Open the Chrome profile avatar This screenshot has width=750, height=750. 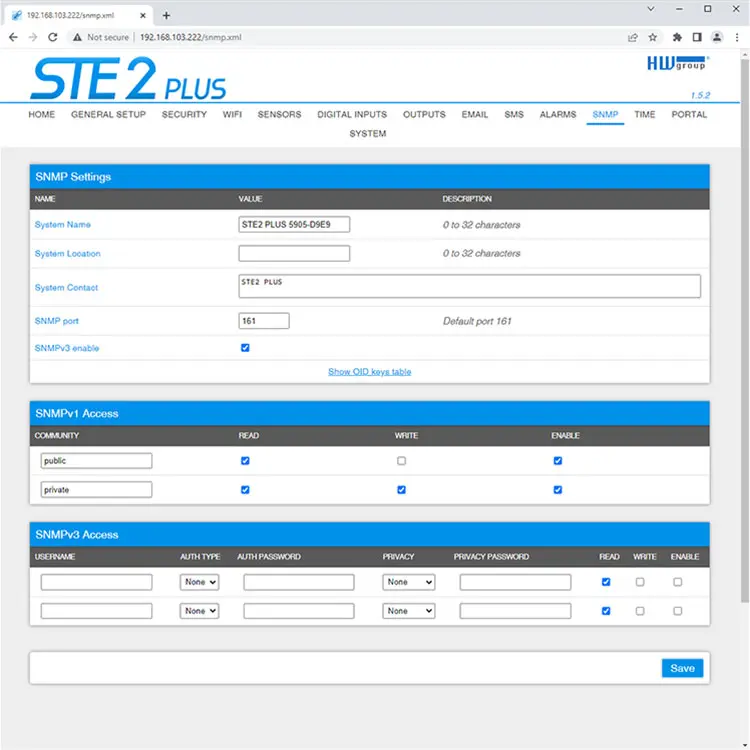point(717,37)
